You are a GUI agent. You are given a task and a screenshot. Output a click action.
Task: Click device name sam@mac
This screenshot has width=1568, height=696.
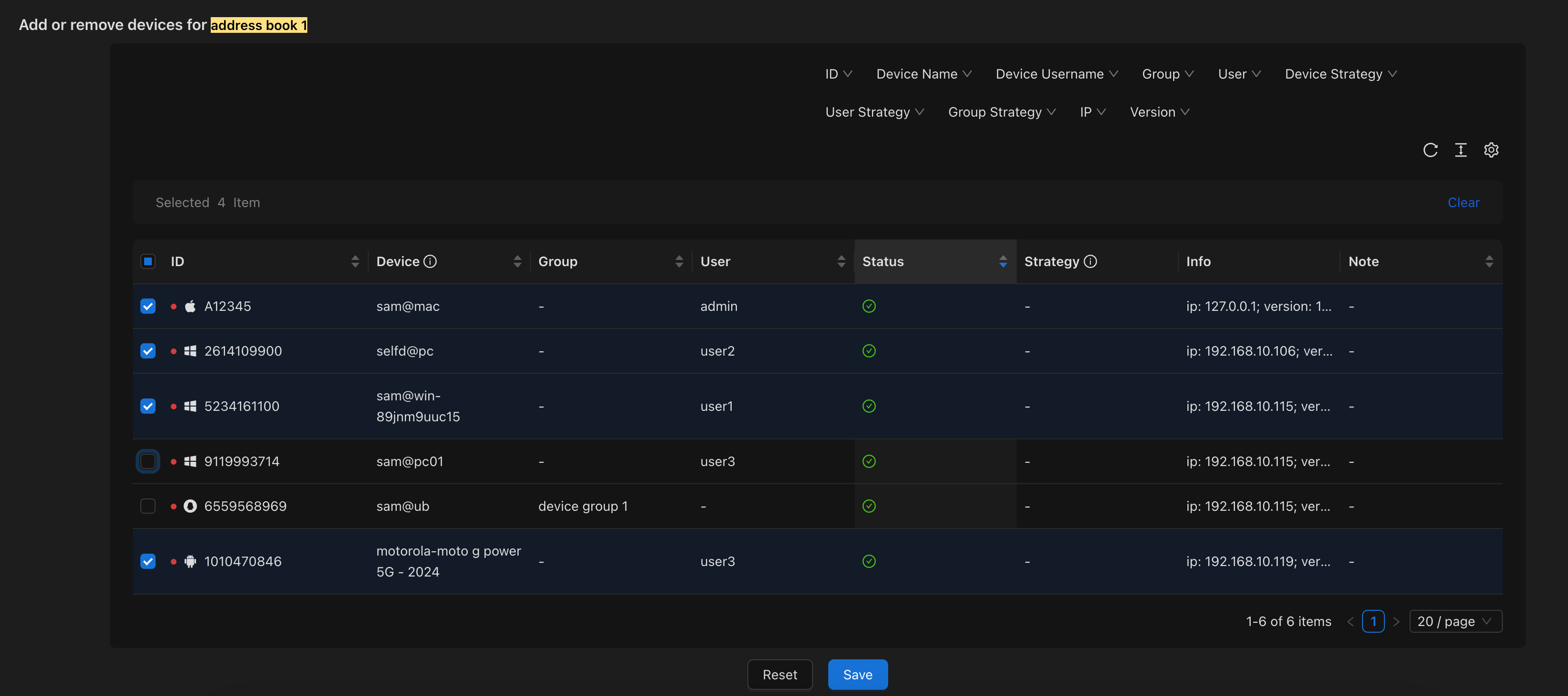point(408,306)
